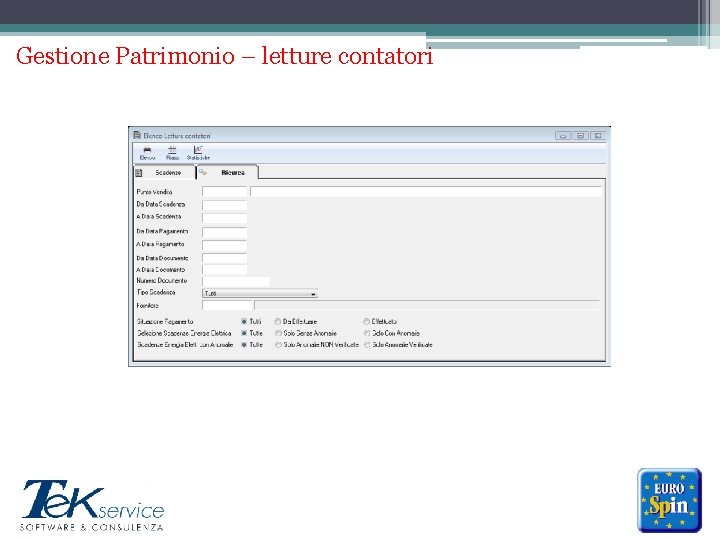Focus the Da Data Documento field
The image size is (720, 540).
225,259
